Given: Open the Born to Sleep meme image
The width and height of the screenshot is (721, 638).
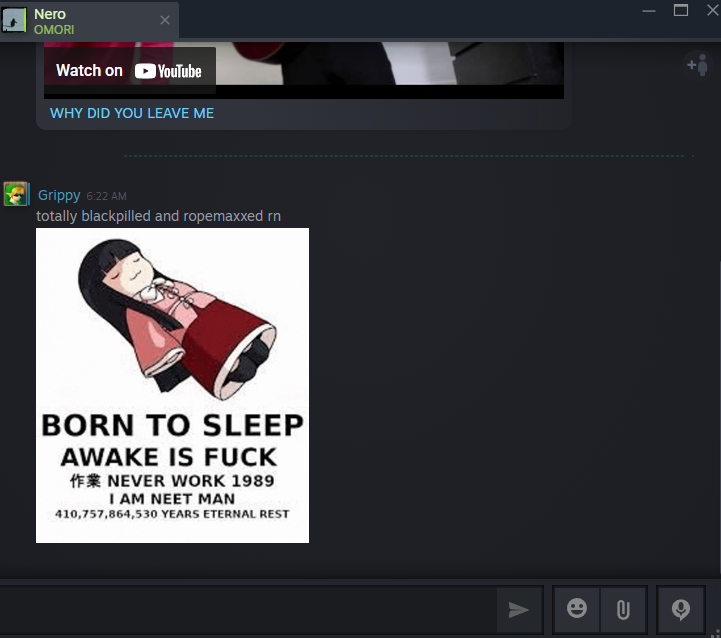Looking at the screenshot, I should pyautogui.click(x=172, y=385).
